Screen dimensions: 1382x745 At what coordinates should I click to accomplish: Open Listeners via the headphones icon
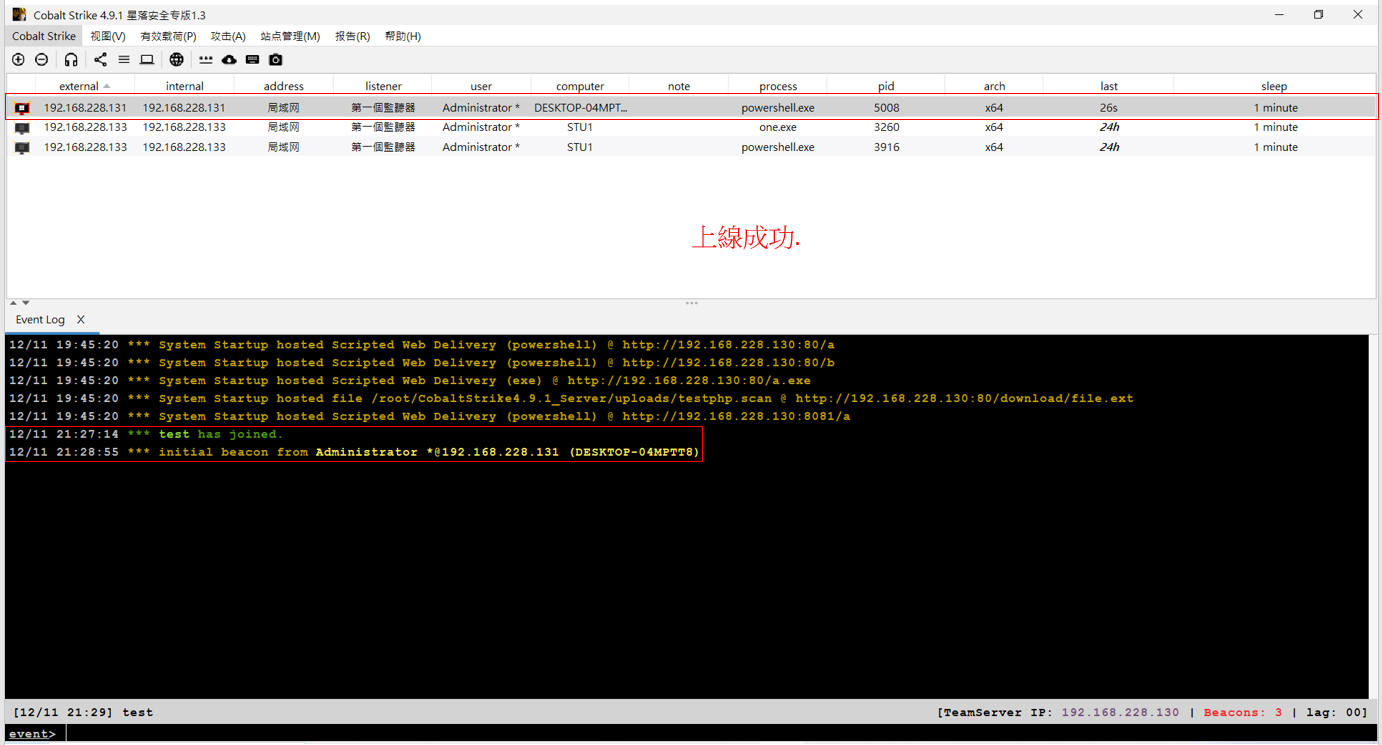[x=71, y=60]
